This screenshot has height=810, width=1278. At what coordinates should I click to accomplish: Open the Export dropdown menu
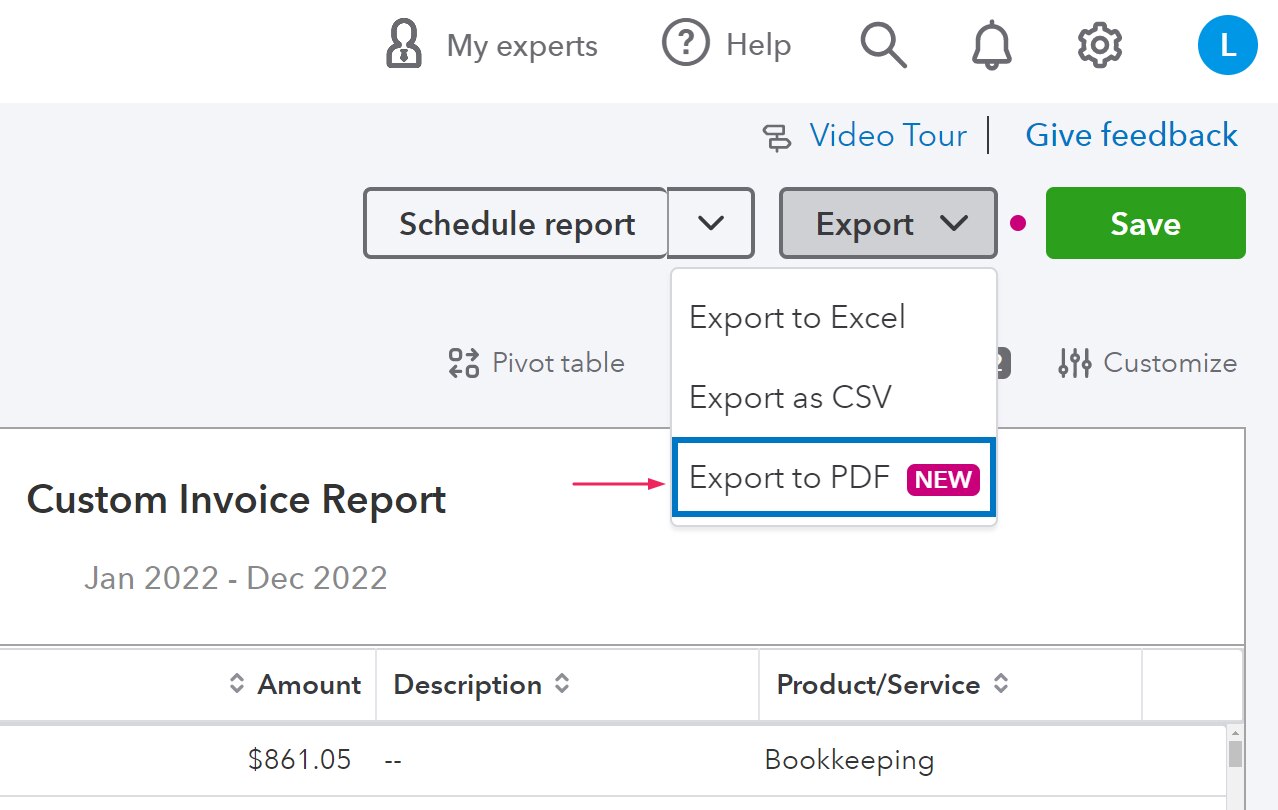click(887, 223)
